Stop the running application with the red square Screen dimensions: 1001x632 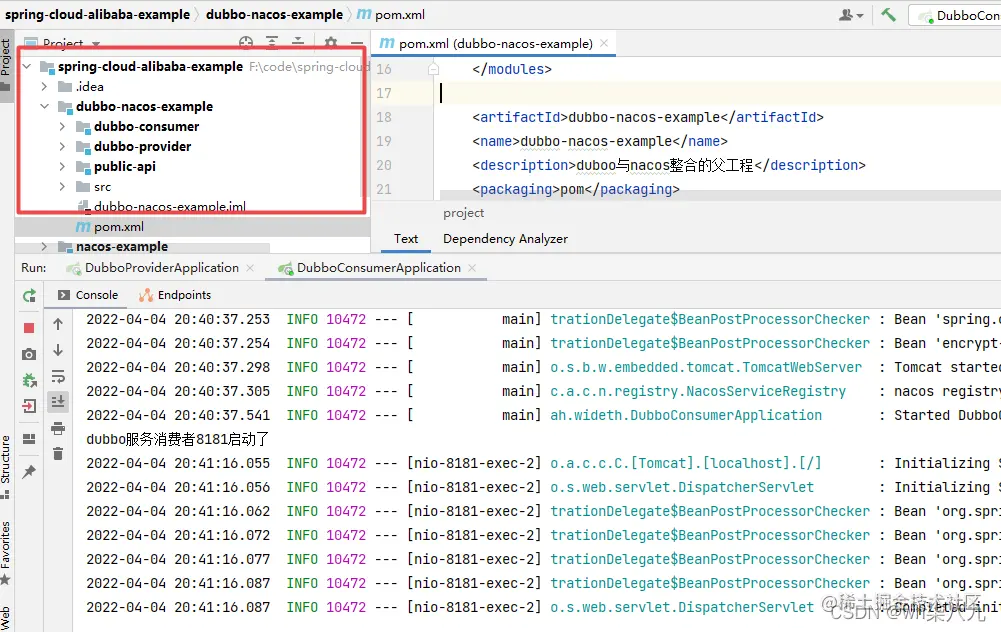[x=29, y=327]
